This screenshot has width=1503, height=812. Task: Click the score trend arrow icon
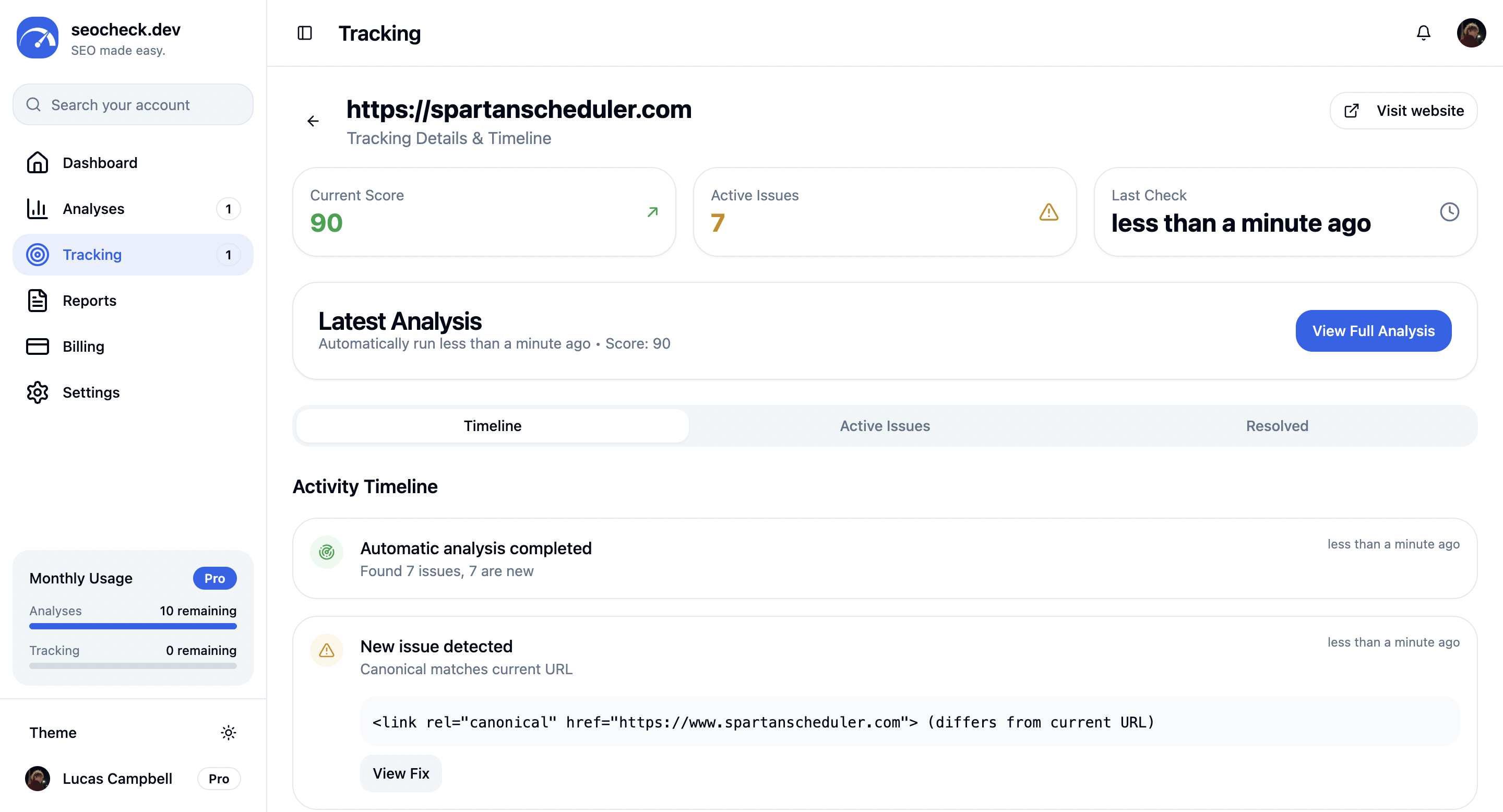653,212
